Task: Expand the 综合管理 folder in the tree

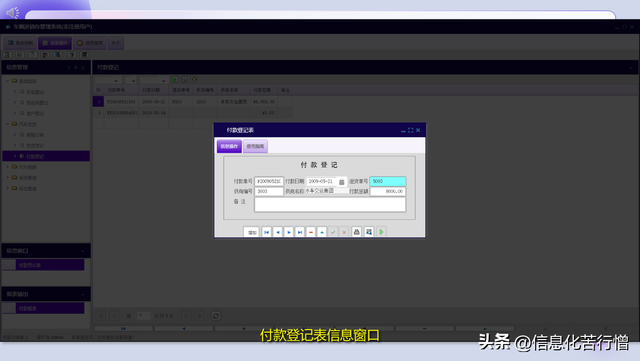Action: (7, 188)
